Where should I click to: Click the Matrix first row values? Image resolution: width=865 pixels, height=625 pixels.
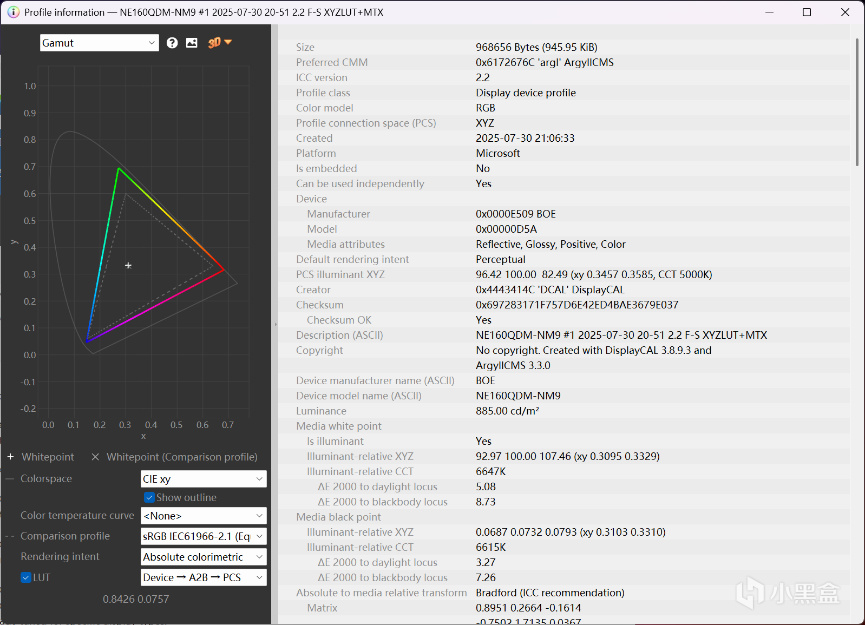pos(528,608)
